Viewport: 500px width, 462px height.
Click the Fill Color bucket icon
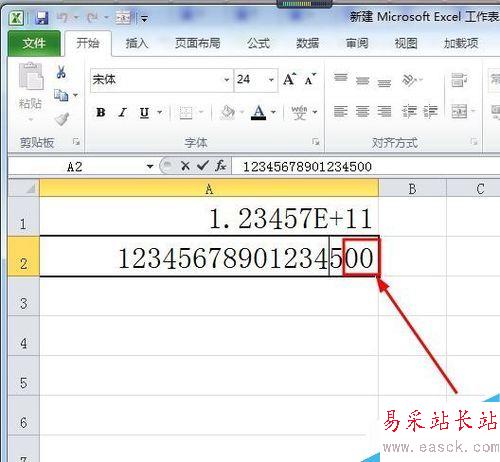coord(228,112)
